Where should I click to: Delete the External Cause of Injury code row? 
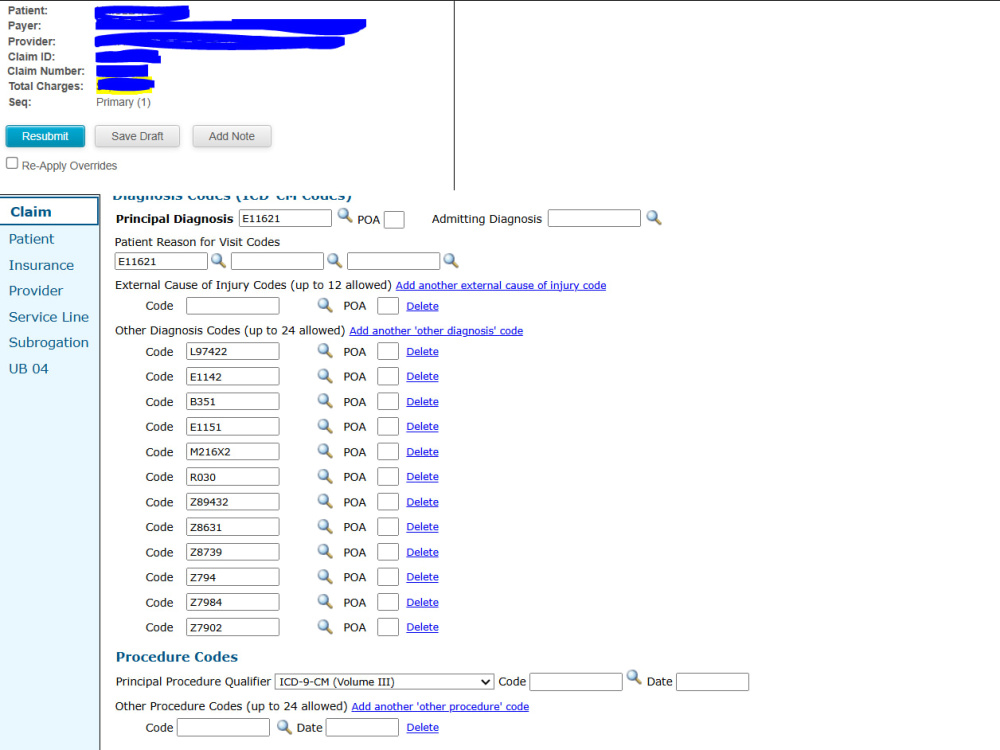tap(422, 306)
